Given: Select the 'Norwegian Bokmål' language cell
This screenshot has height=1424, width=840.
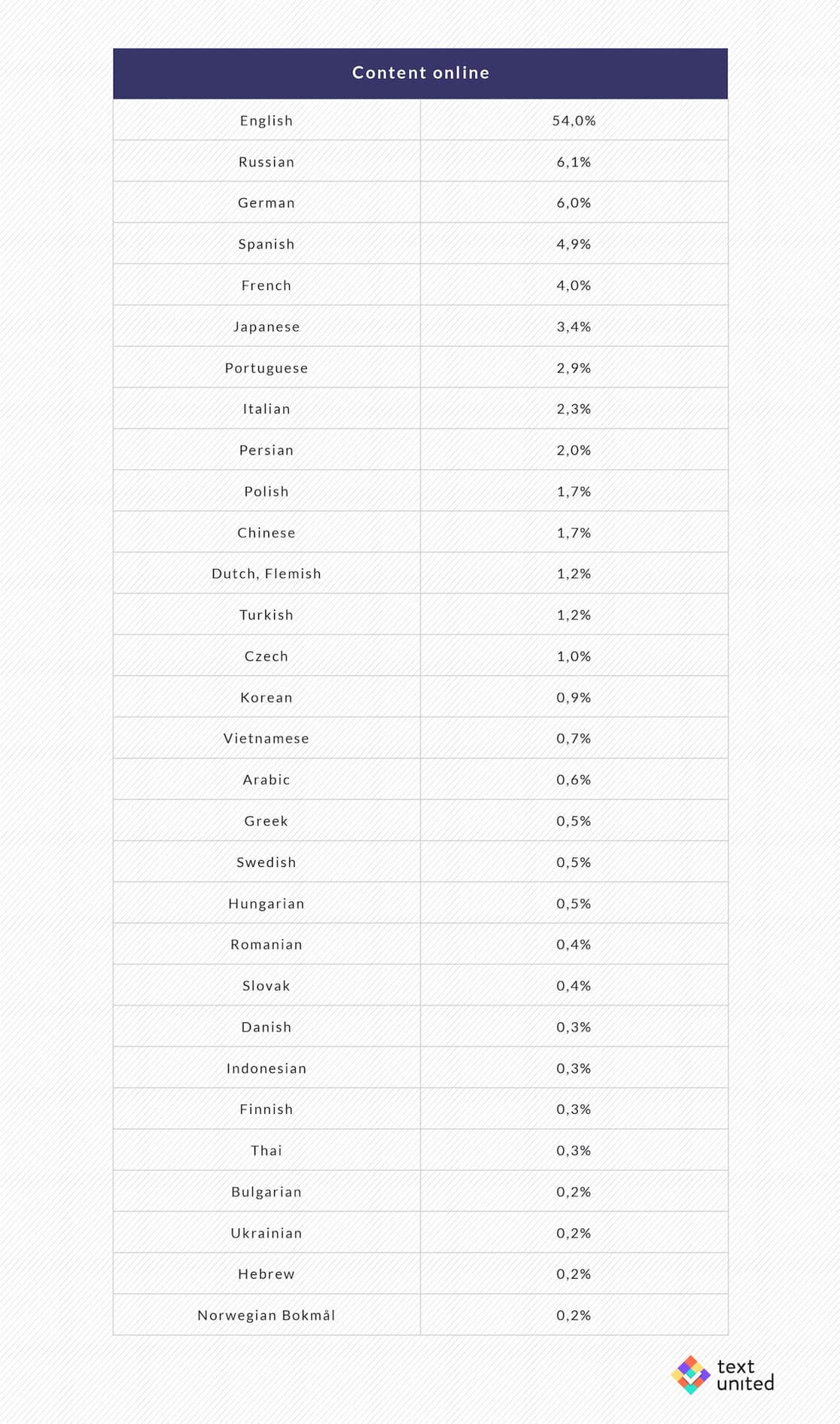Looking at the screenshot, I should click(x=266, y=1316).
